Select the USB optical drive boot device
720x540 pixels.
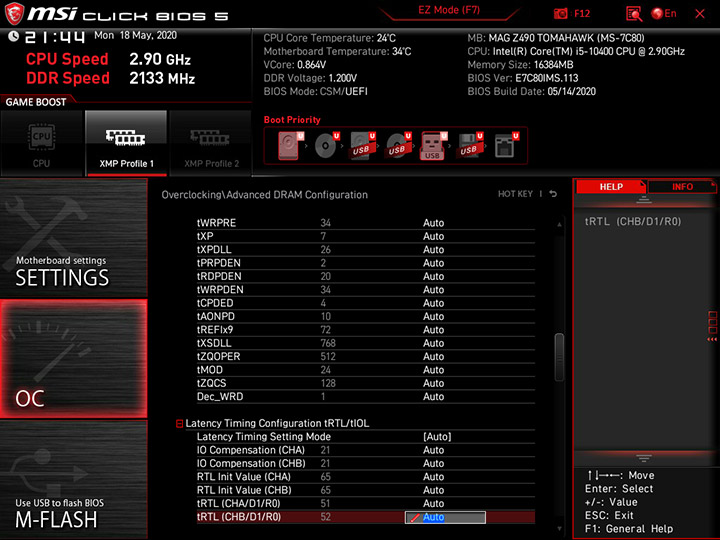(x=398, y=146)
